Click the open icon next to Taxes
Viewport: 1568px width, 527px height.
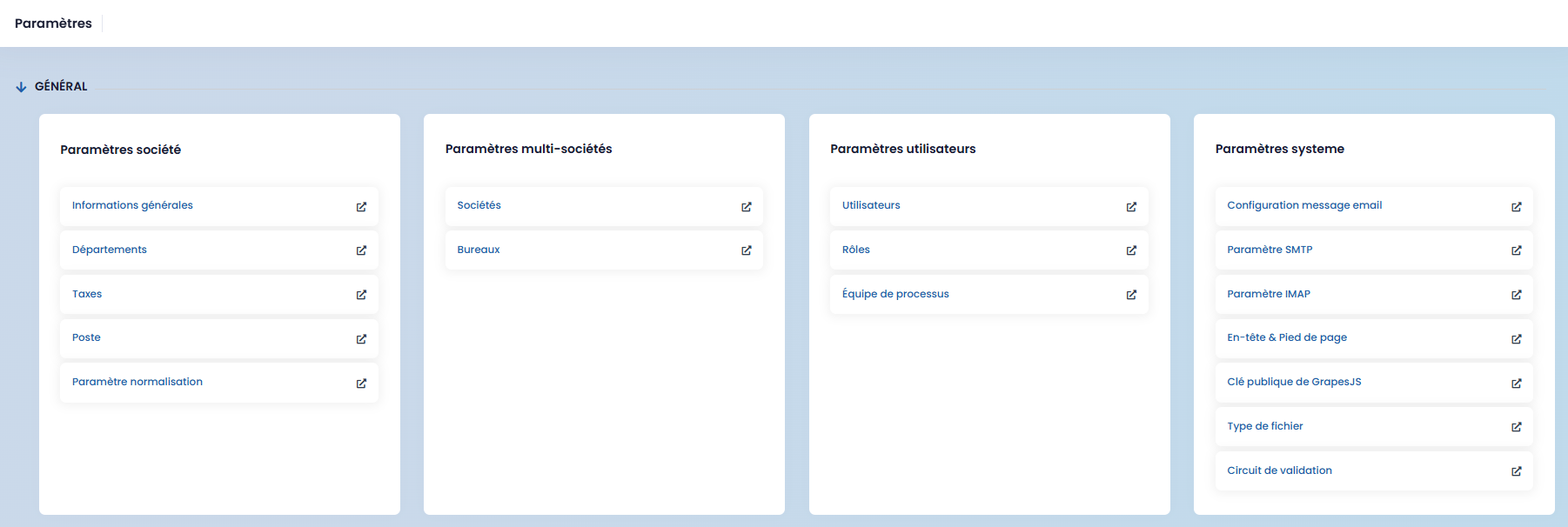[361, 295]
